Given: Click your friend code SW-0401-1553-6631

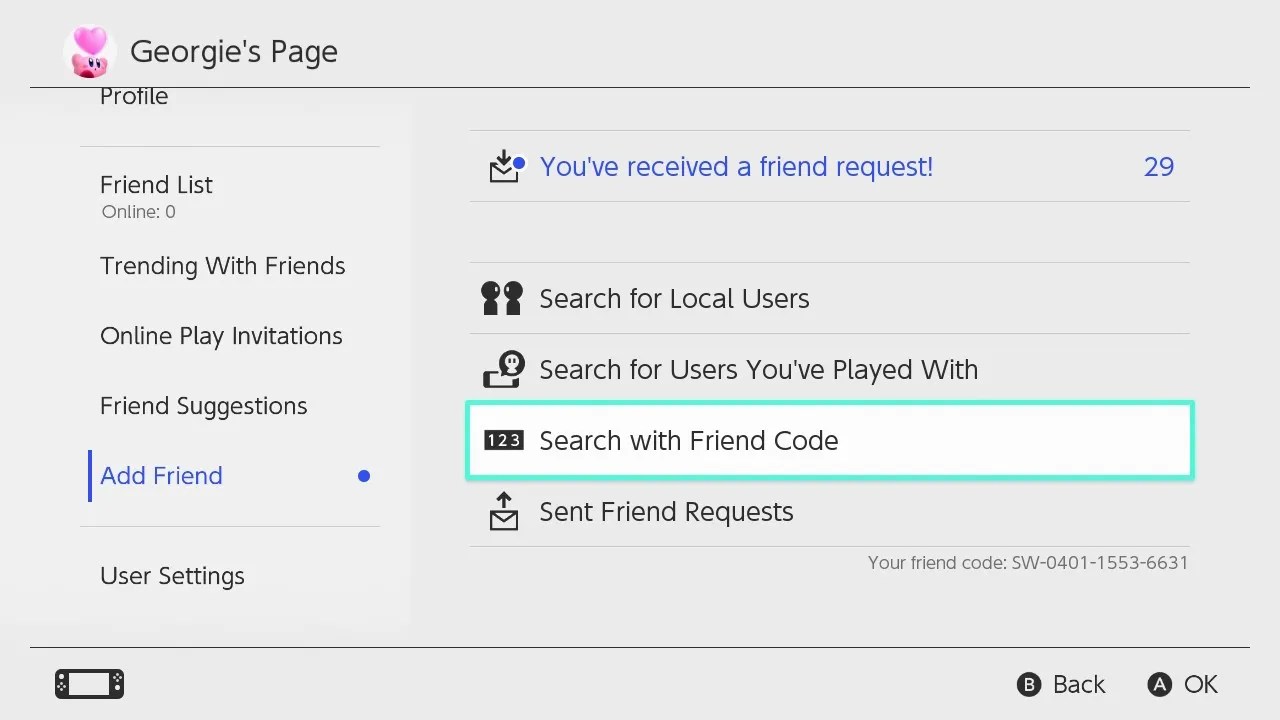Looking at the screenshot, I should tap(1027, 563).
